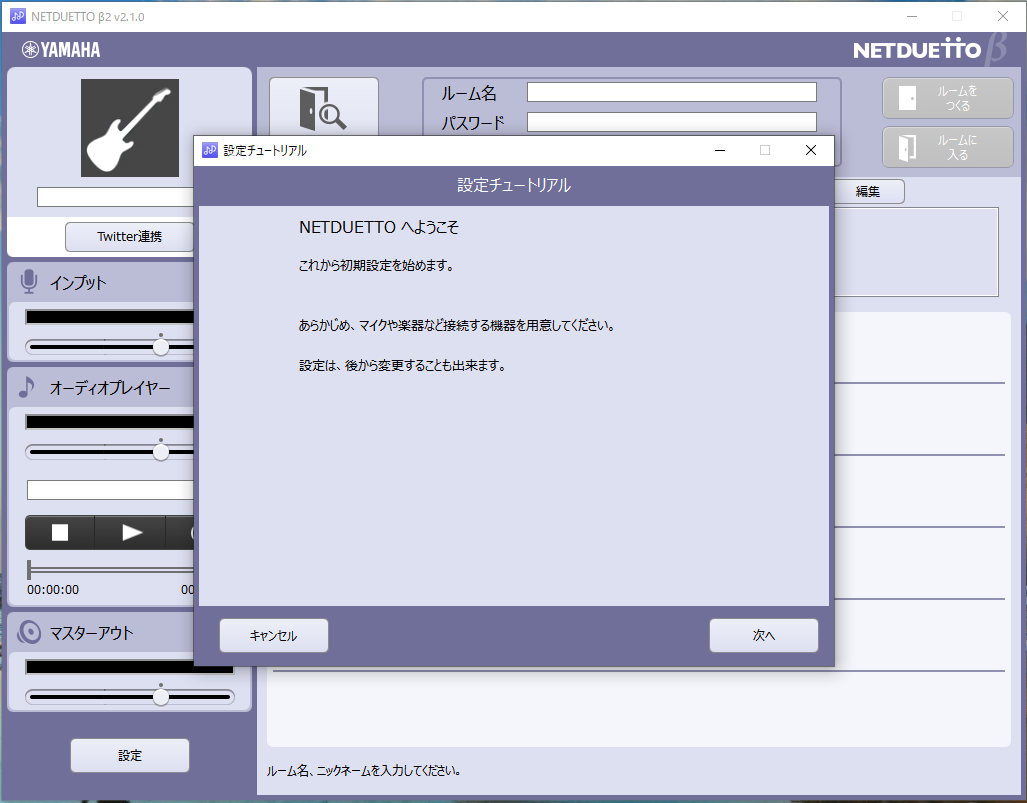Open the 設定 settings button
This screenshot has height=803, width=1027.
point(130,755)
